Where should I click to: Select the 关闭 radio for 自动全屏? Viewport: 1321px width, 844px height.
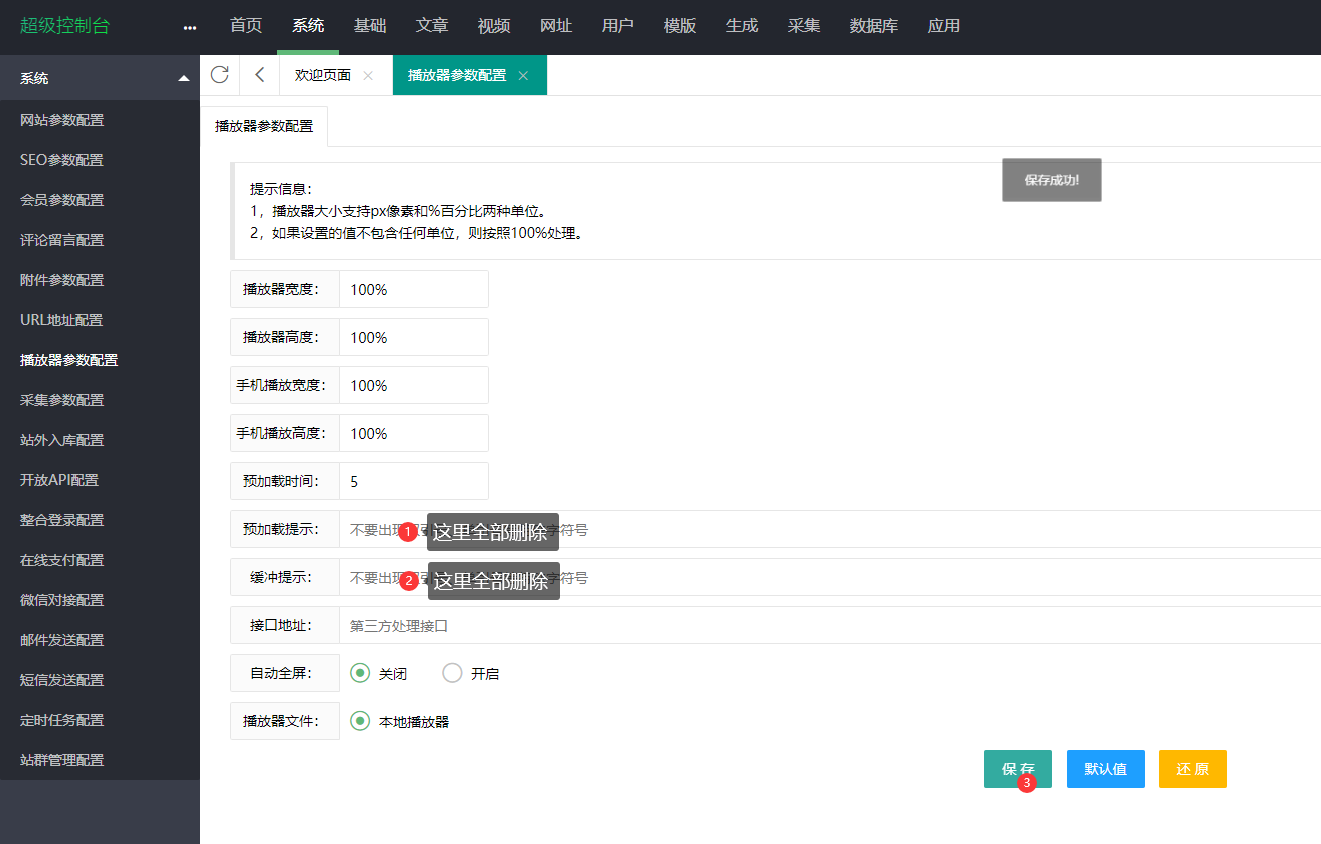[x=360, y=673]
